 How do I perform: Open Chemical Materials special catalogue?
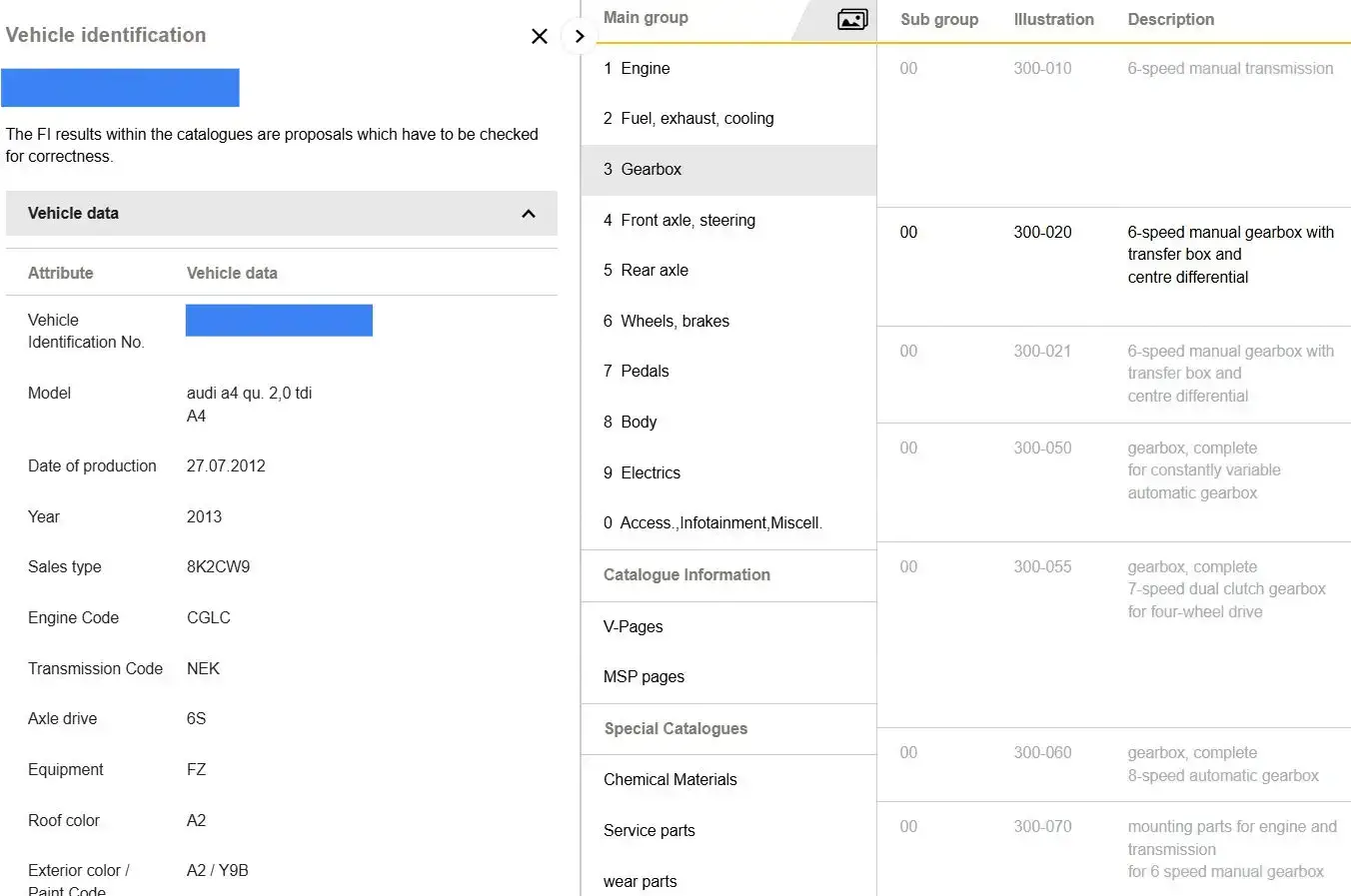[x=728, y=780]
